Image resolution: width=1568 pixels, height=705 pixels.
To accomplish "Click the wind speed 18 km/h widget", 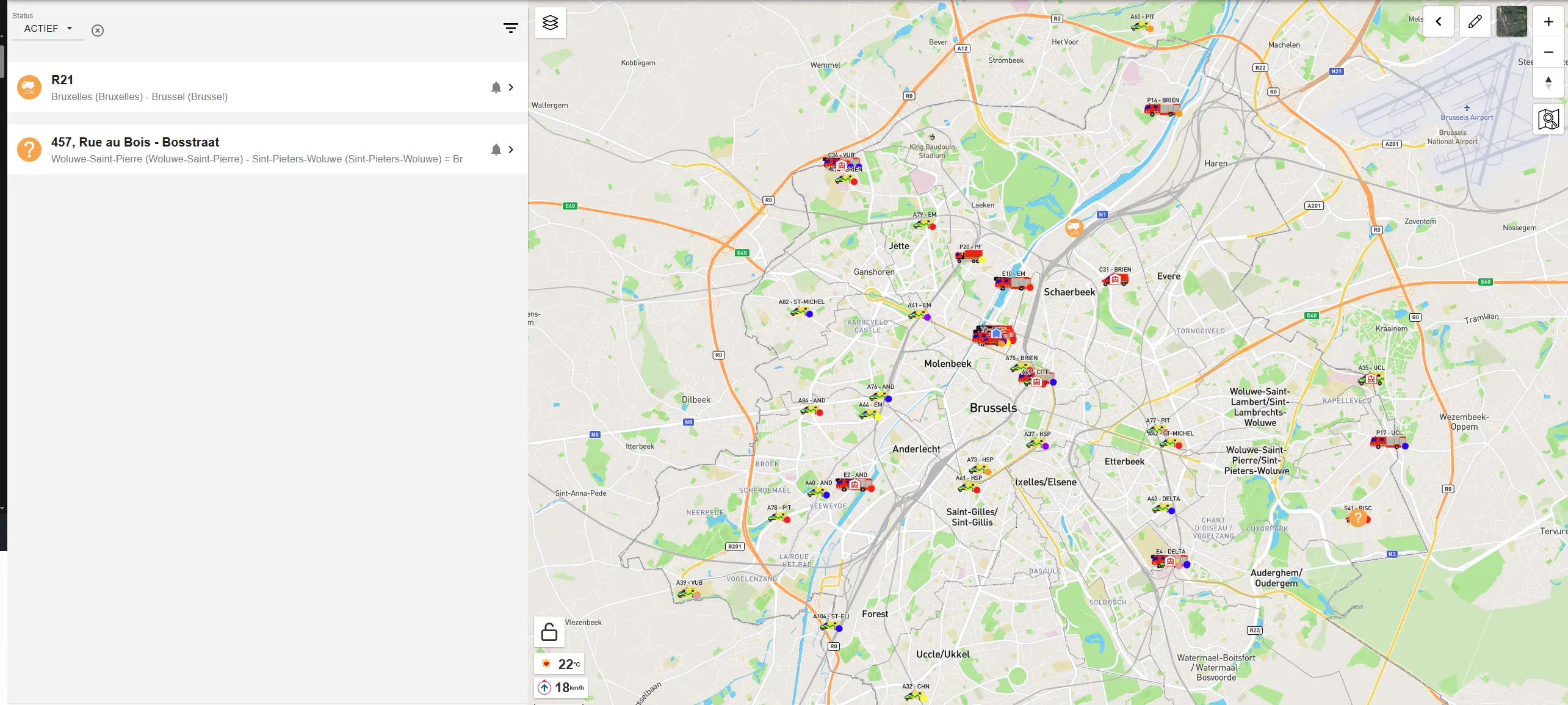I will pos(561,688).
